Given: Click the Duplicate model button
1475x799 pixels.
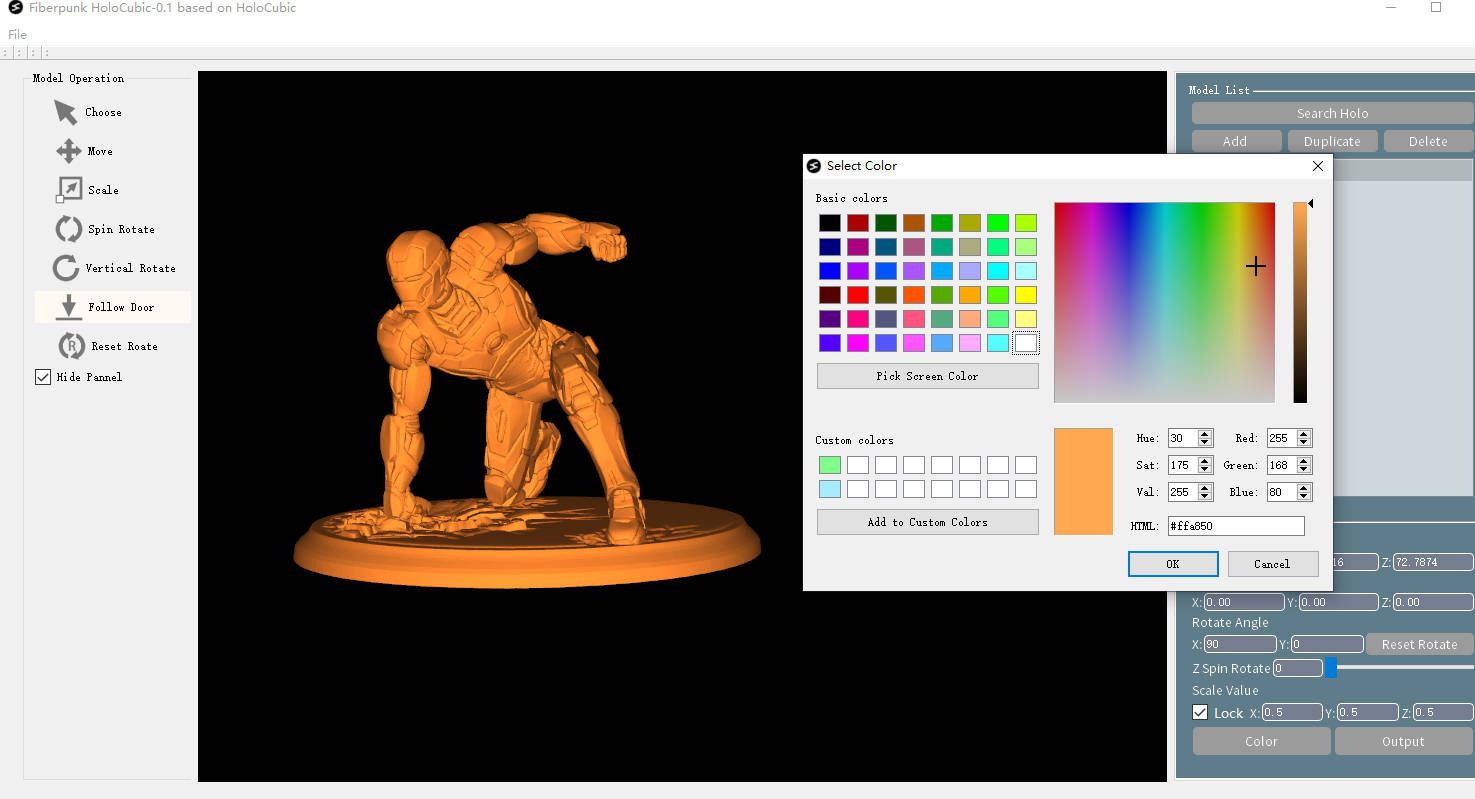Looking at the screenshot, I should [1332, 141].
